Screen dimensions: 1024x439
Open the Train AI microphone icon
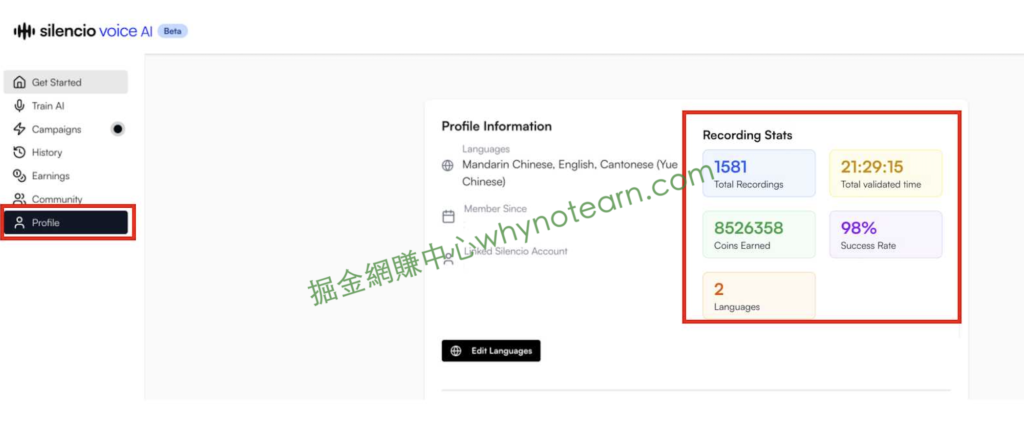tap(20, 106)
